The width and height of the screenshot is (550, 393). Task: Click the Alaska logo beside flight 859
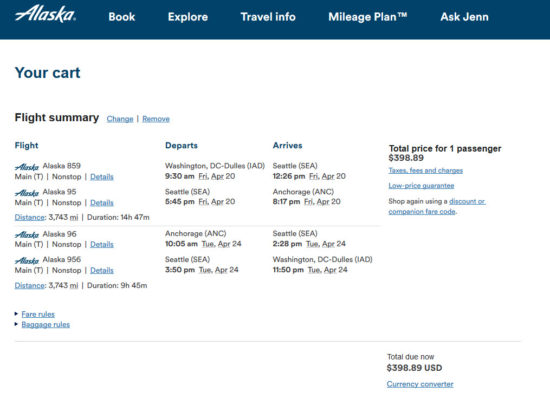click(x=27, y=166)
